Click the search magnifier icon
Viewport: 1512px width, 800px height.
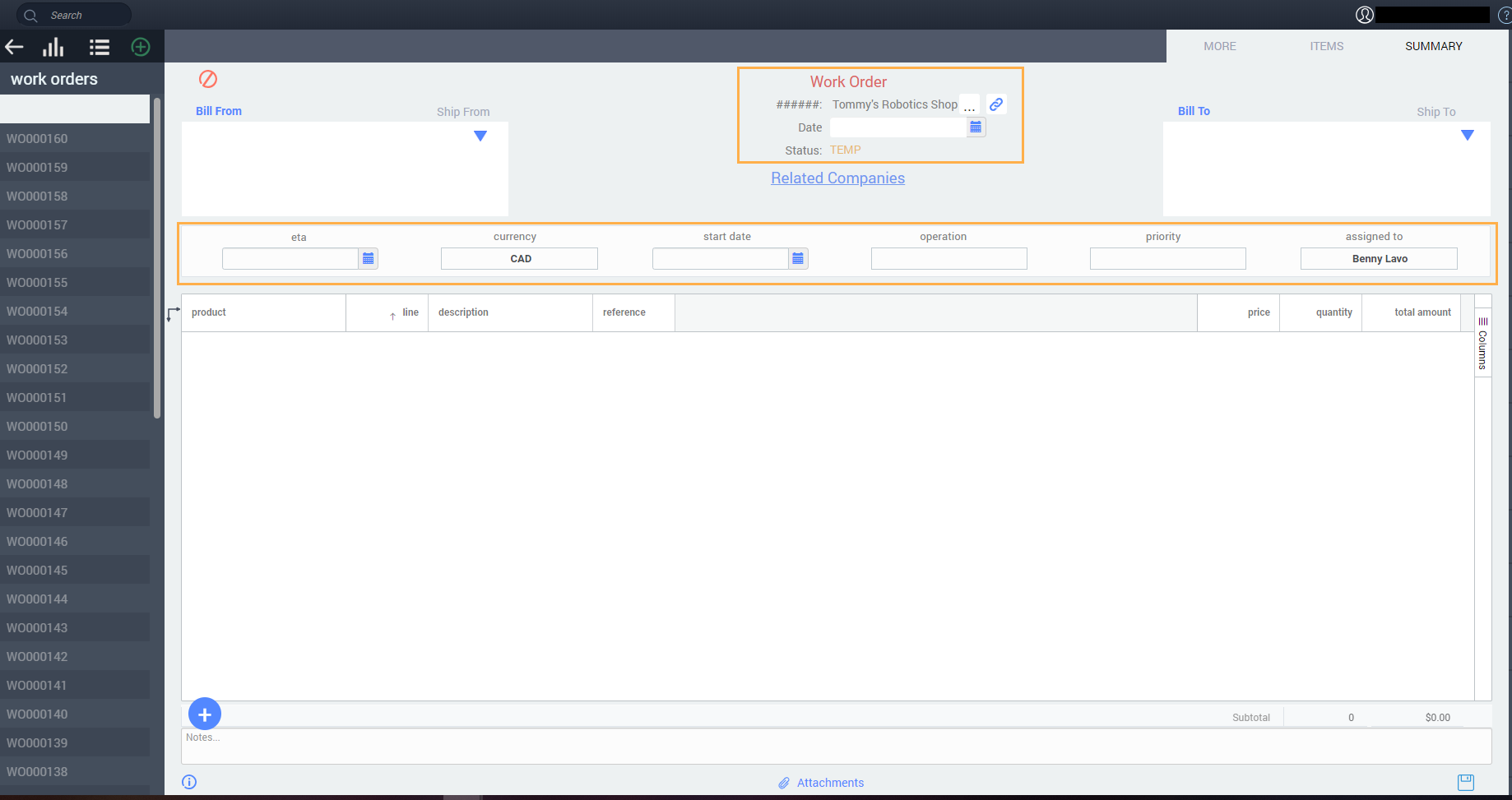30,15
